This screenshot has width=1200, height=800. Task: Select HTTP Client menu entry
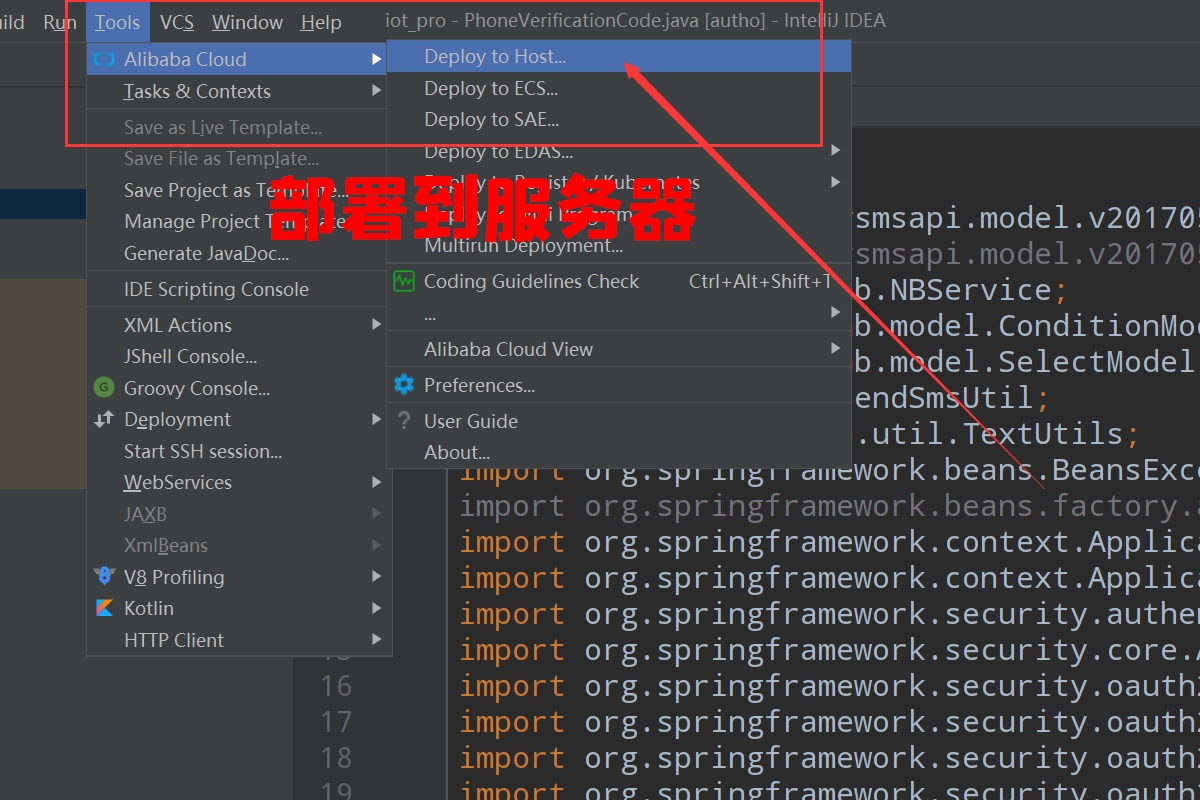click(x=238, y=640)
